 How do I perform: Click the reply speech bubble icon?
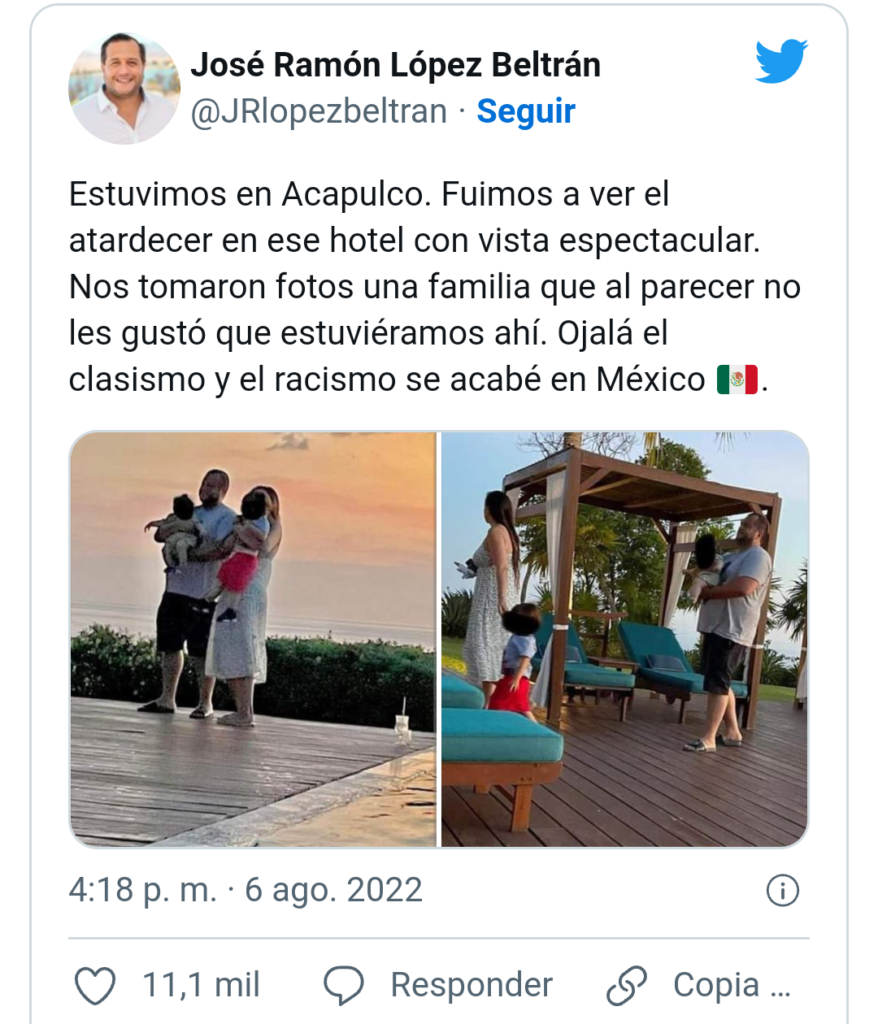coord(344,985)
